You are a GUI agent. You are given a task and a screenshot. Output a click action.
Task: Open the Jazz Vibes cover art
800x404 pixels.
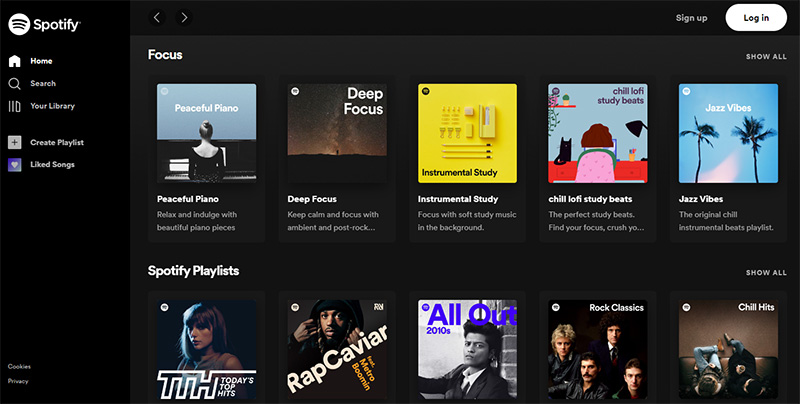click(x=729, y=133)
